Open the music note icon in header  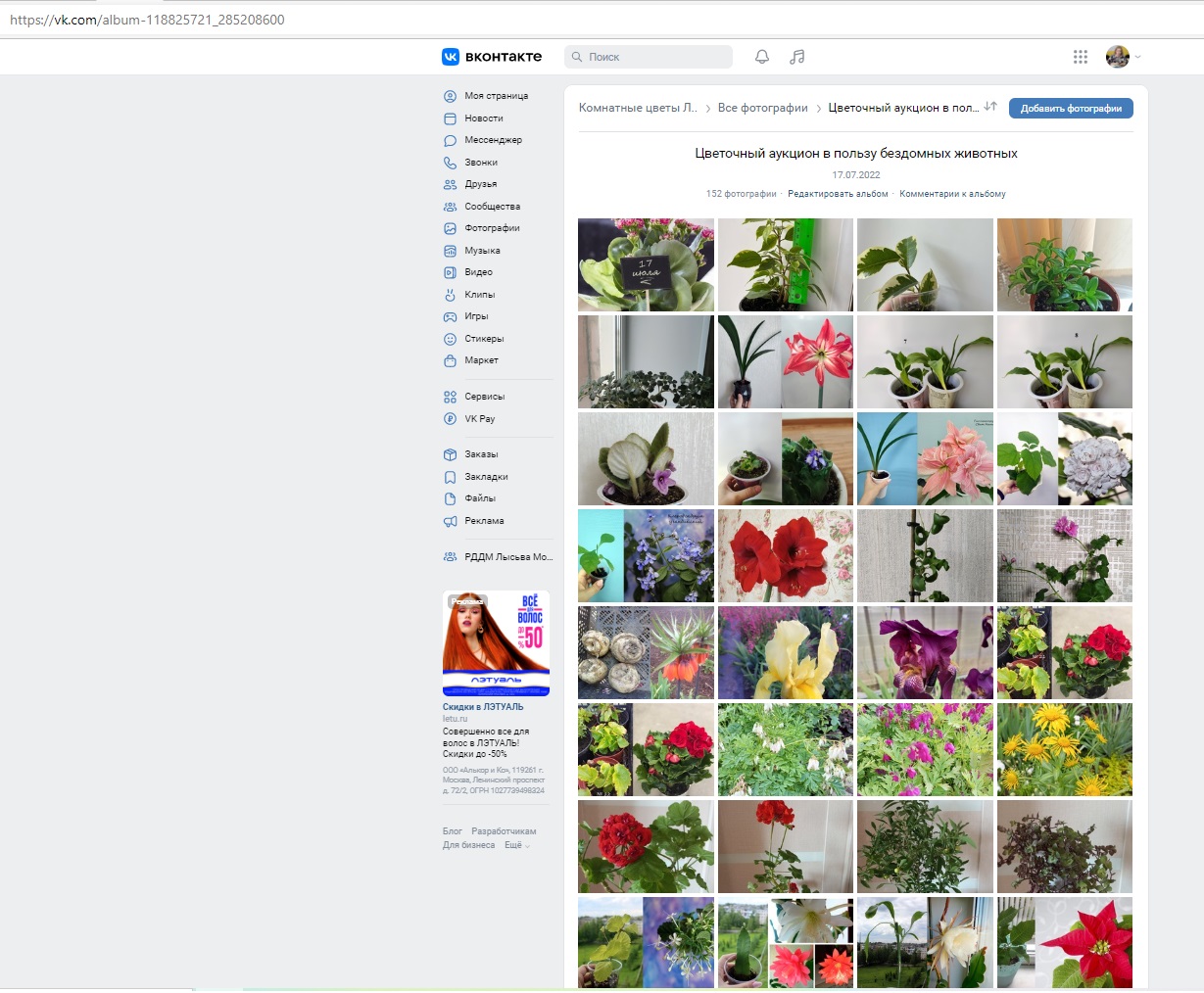coord(797,57)
